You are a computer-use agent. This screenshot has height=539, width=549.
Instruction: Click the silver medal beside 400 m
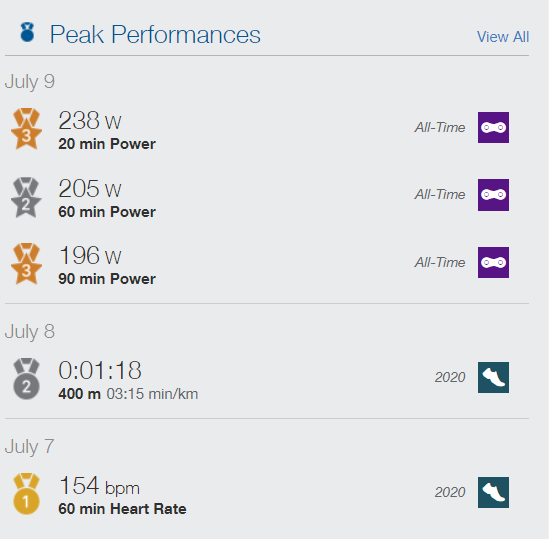[27, 379]
